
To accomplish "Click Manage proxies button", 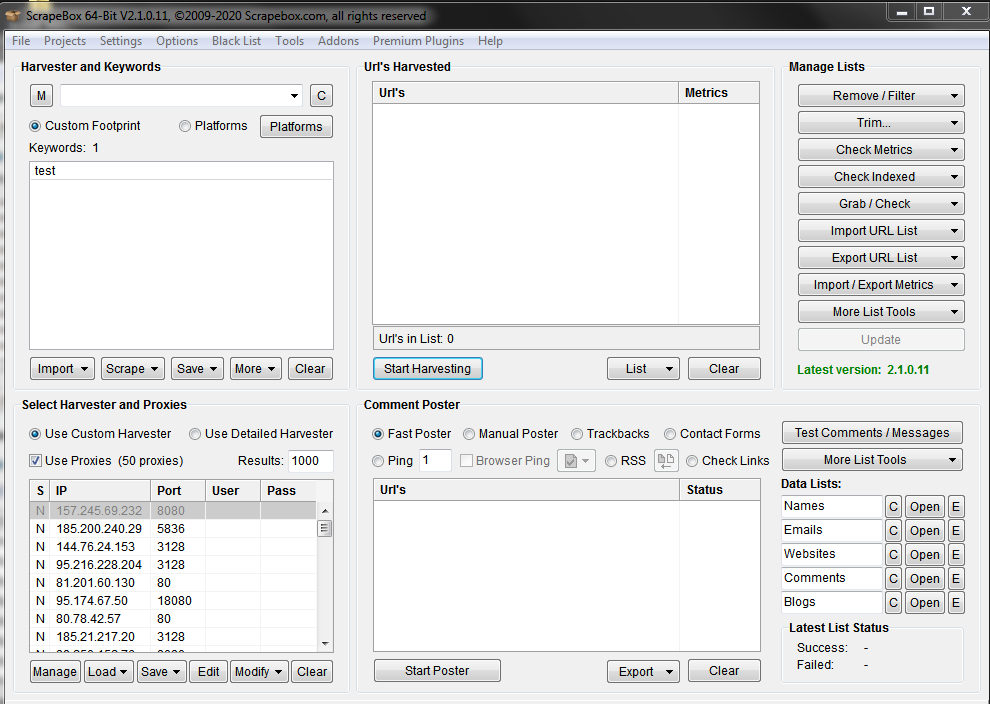I will coord(55,672).
